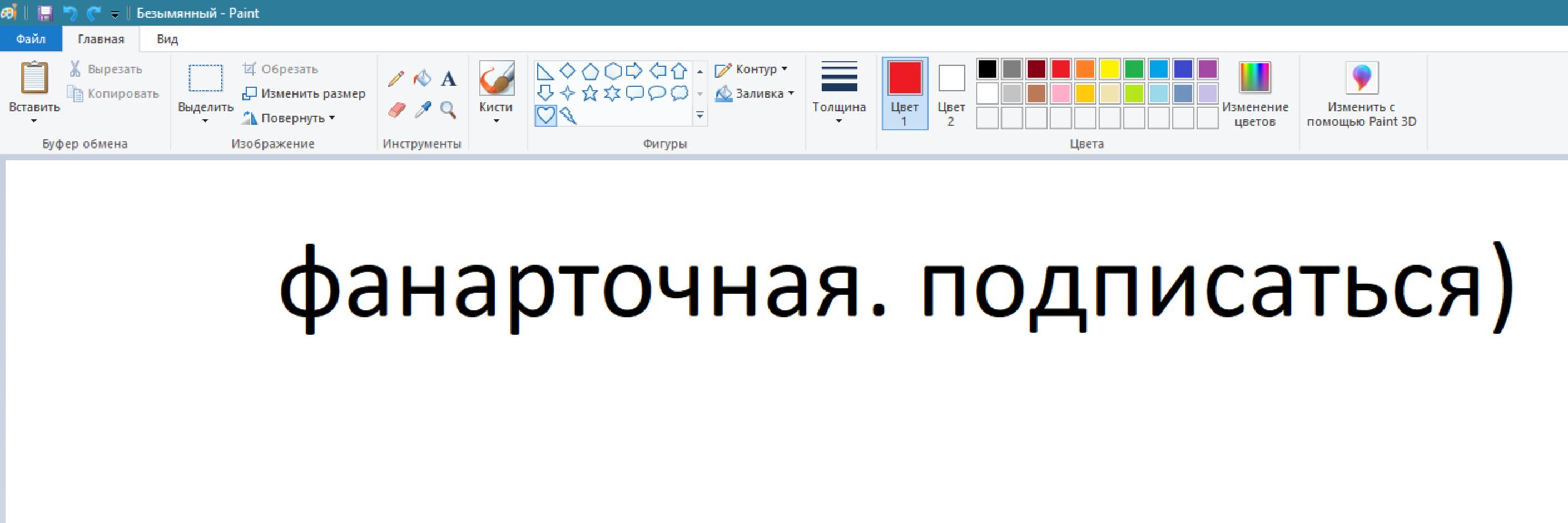Choose the left arrow shape
The image size is (1568, 523).
(x=657, y=71)
